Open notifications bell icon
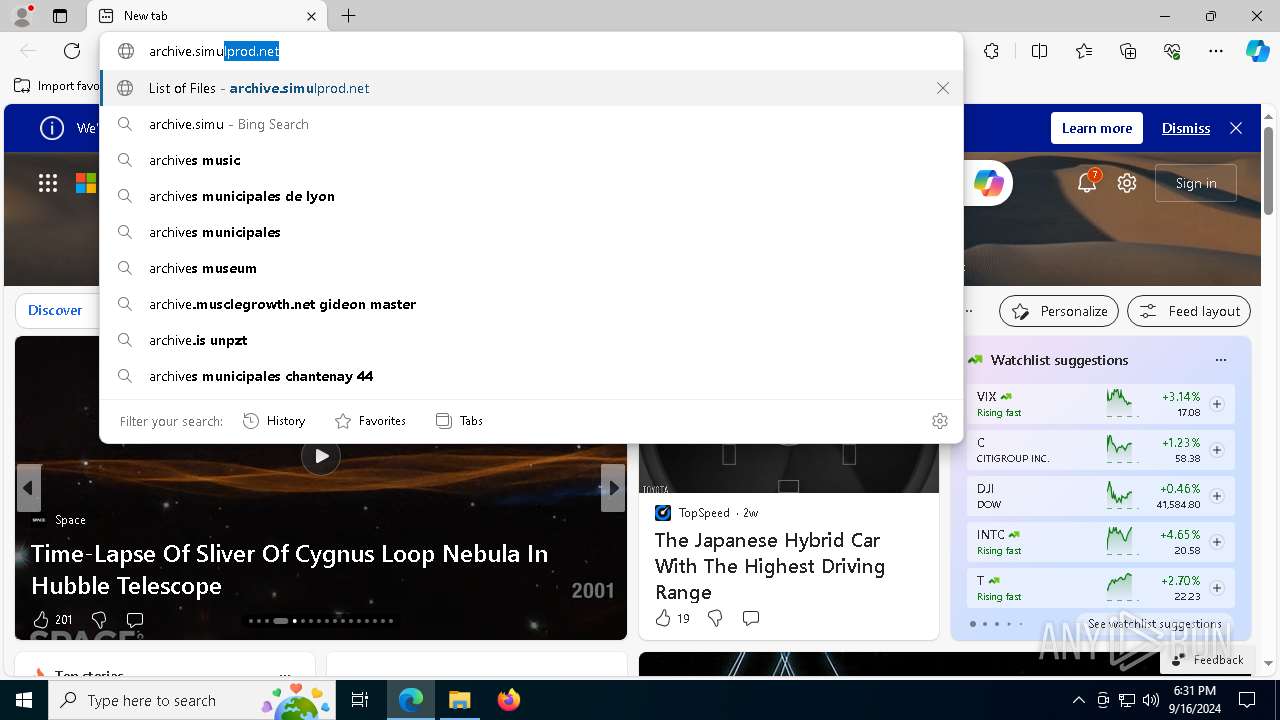Image resolution: width=1280 pixels, height=720 pixels. [1087, 182]
